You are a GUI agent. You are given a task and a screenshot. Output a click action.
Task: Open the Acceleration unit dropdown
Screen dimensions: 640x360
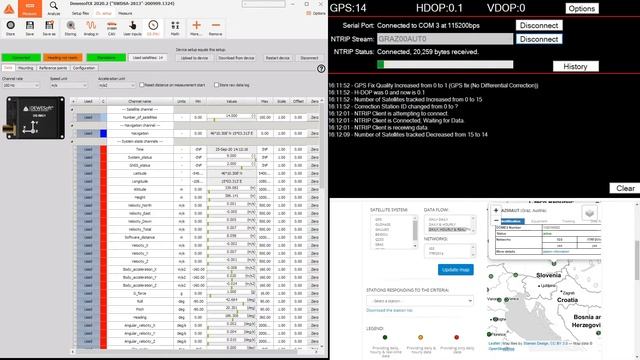(x=117, y=85)
